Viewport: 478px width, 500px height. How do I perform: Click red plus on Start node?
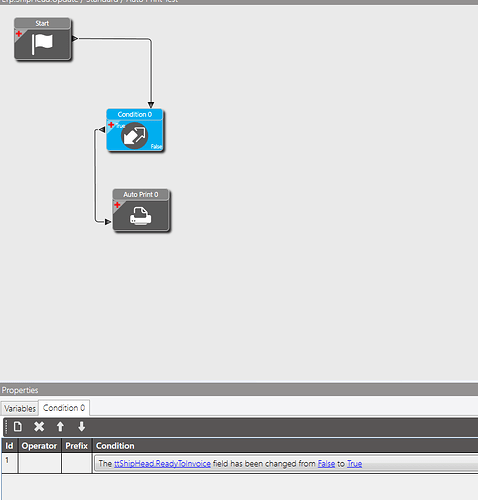(x=19, y=33)
